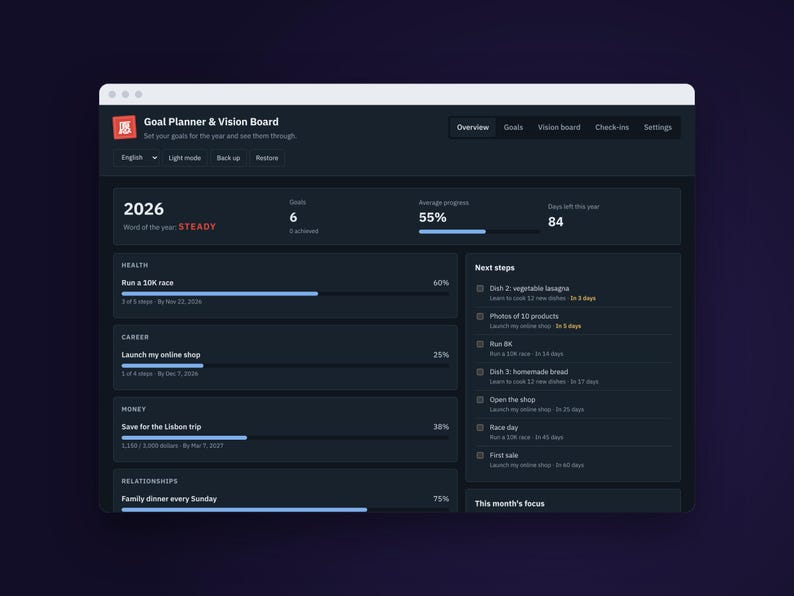Click the Next steps heading
794x596 pixels.
pyautogui.click(x=495, y=268)
